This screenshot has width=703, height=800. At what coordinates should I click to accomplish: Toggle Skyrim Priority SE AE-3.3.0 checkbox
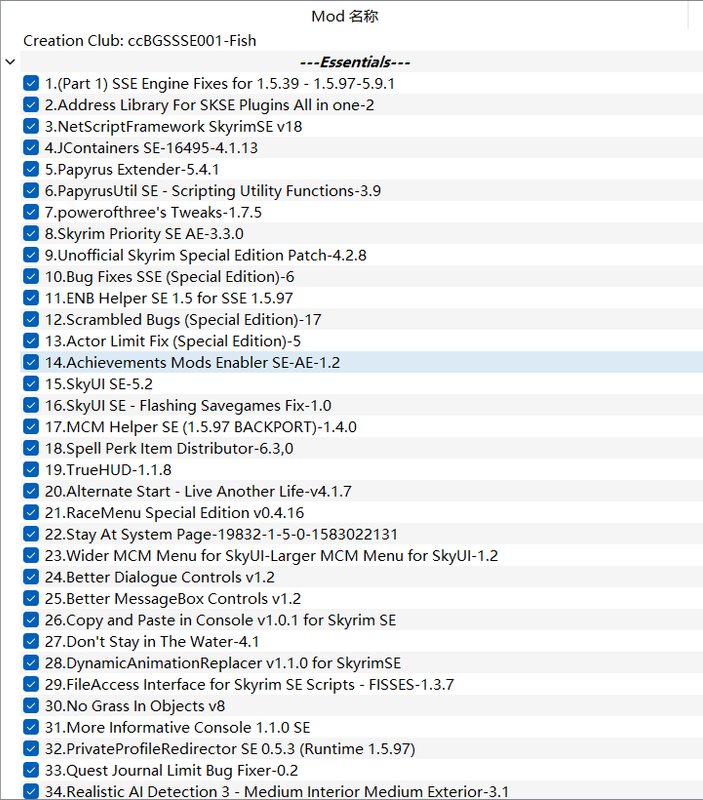click(x=31, y=233)
